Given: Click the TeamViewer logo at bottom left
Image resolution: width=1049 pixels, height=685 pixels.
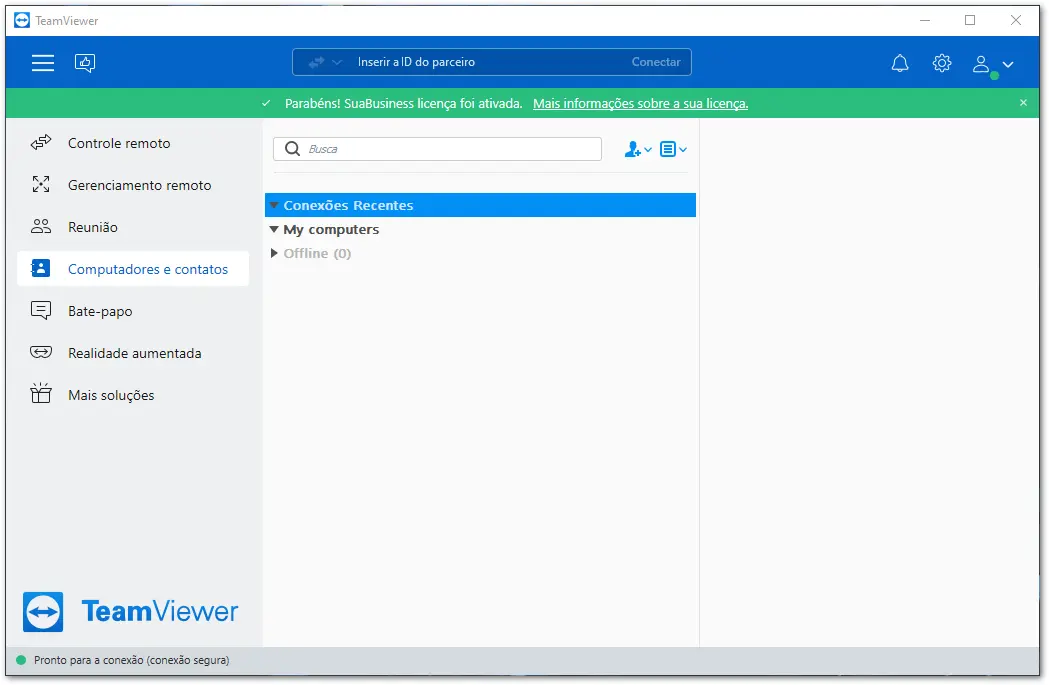Looking at the screenshot, I should 130,611.
